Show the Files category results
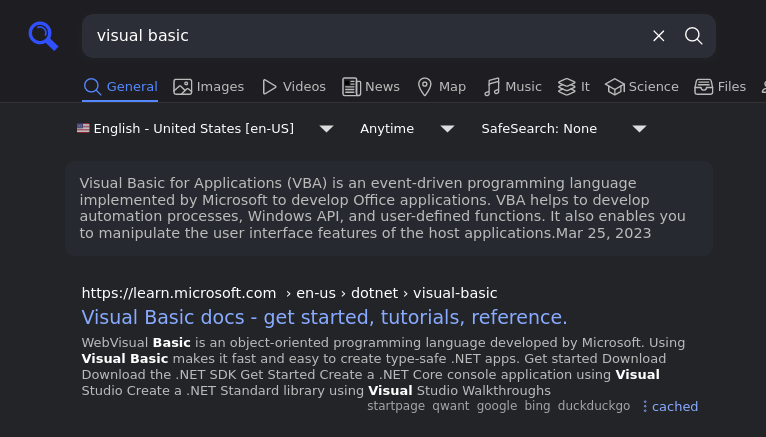Image resolution: width=766 pixels, height=437 pixels. click(720, 87)
